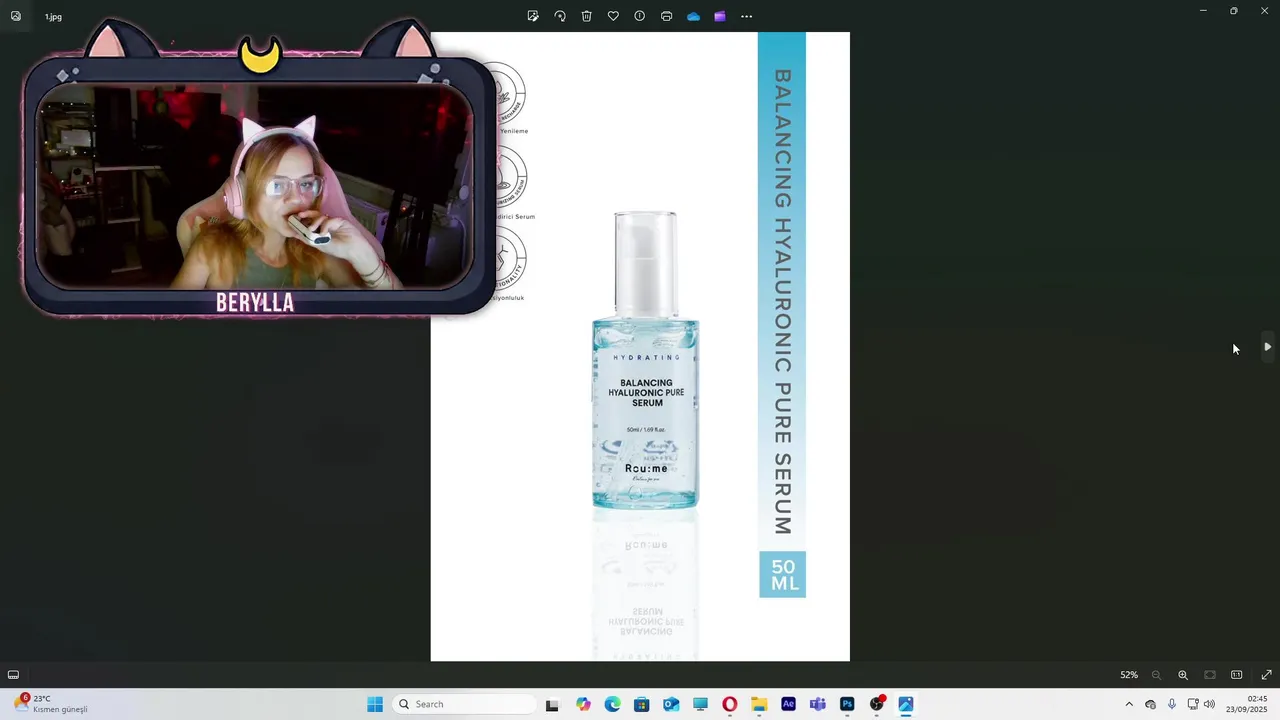
Task: Show the image at actual size 1:1
Action: 1237,675
